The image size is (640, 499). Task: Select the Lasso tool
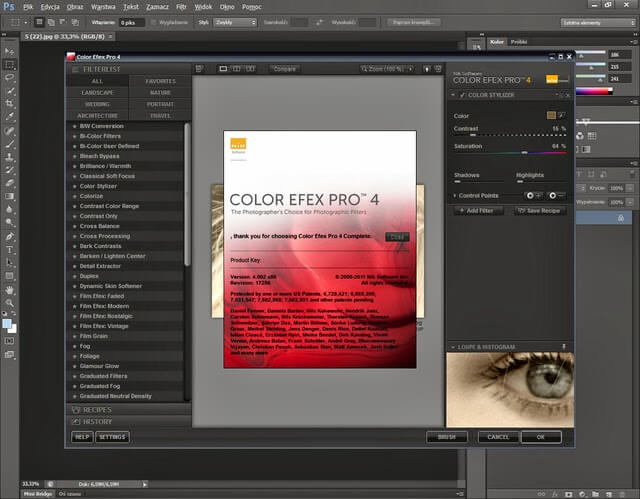[9, 78]
